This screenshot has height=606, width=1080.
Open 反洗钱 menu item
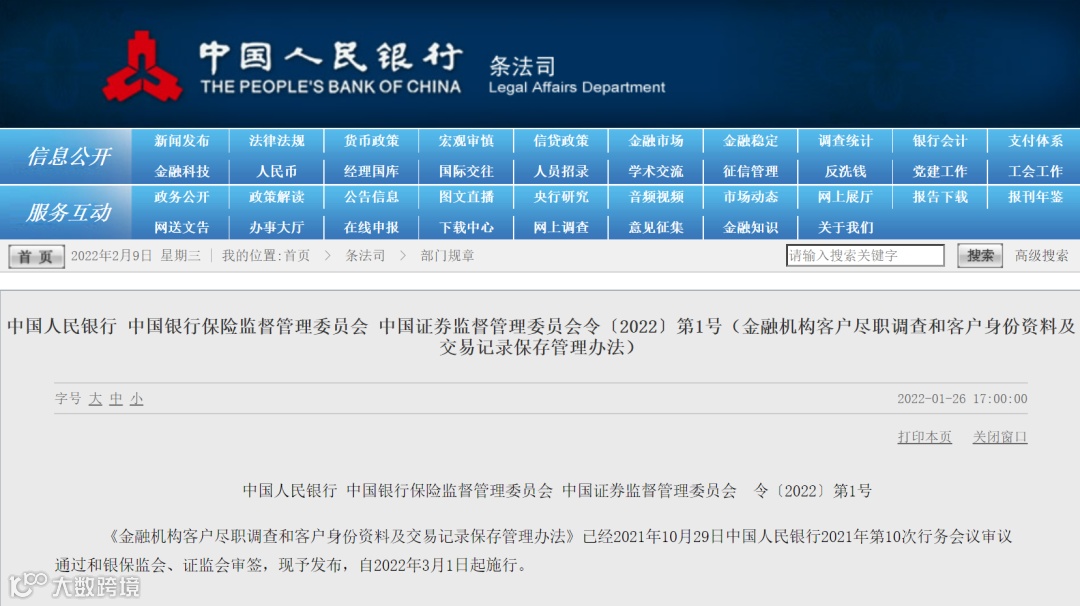[x=845, y=171]
